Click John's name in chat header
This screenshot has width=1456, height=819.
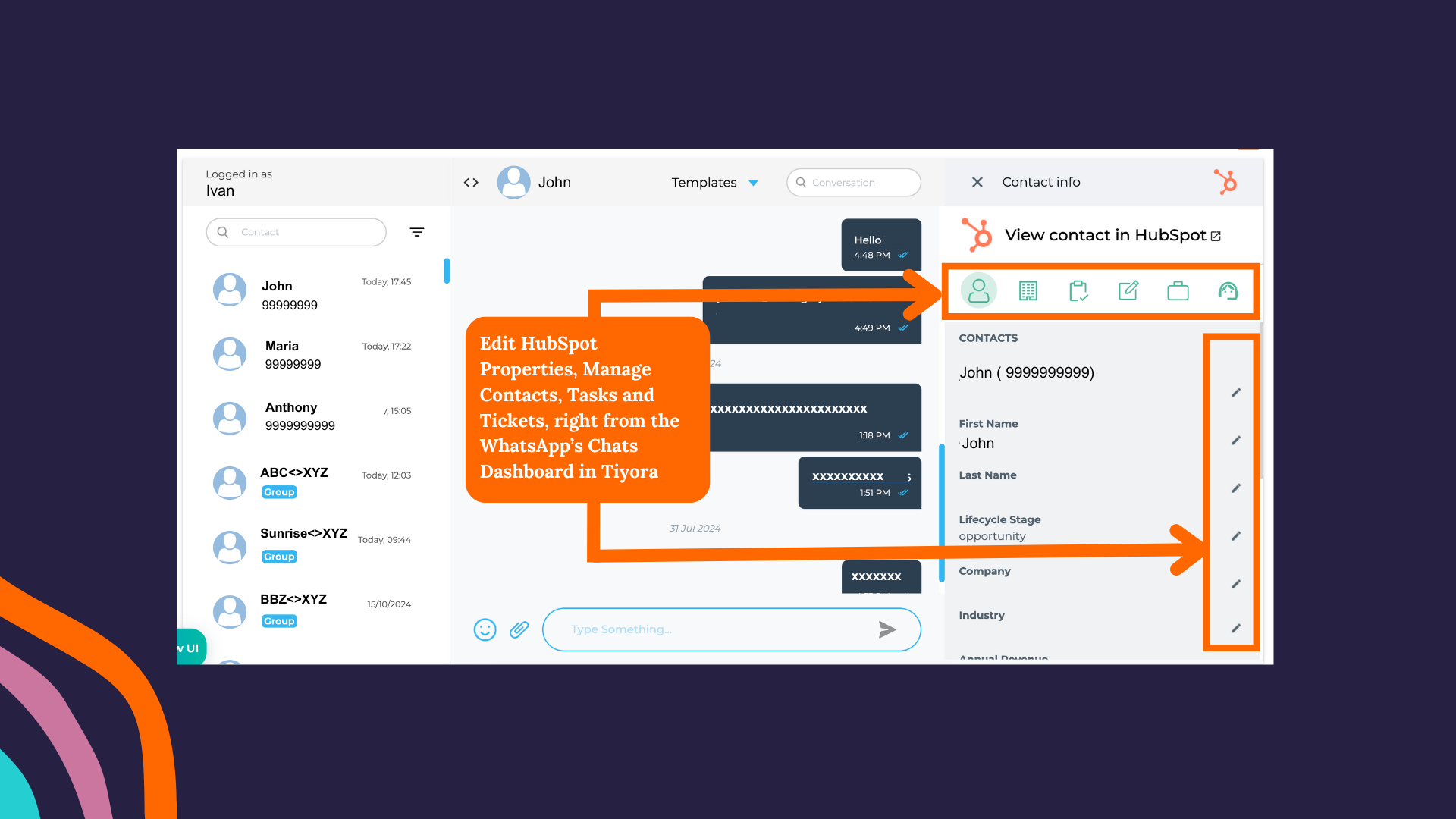tap(554, 183)
